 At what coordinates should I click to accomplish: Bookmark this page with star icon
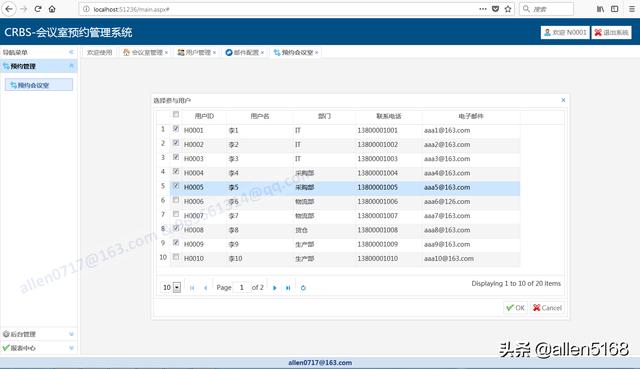(x=508, y=9)
